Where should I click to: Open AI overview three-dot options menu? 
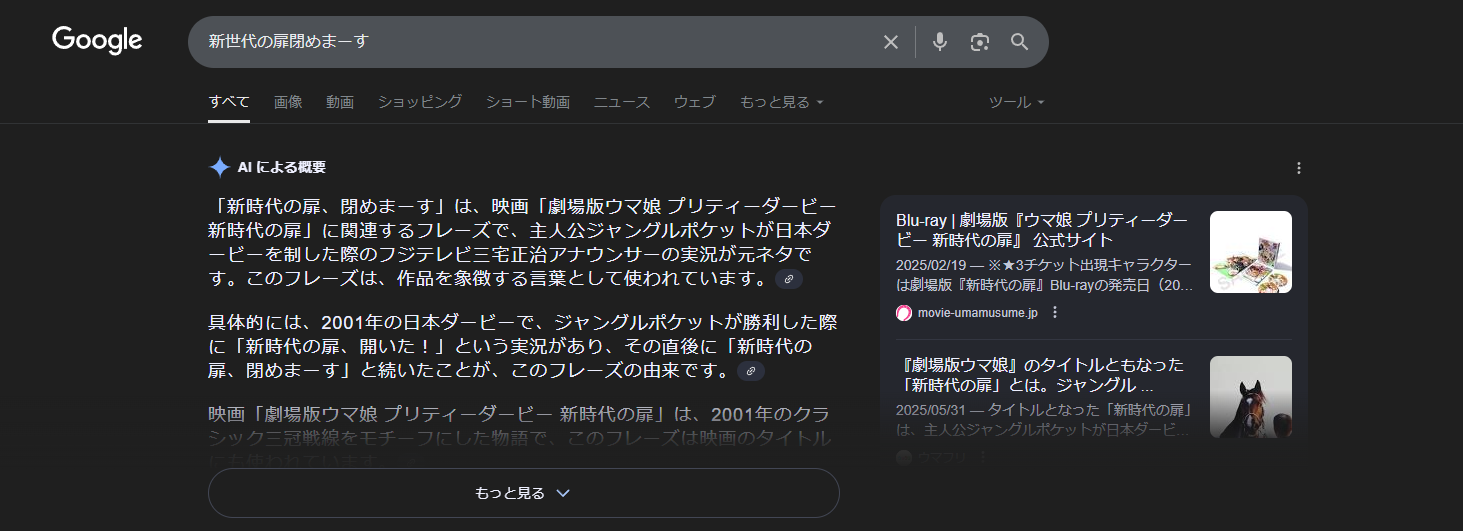1298,168
